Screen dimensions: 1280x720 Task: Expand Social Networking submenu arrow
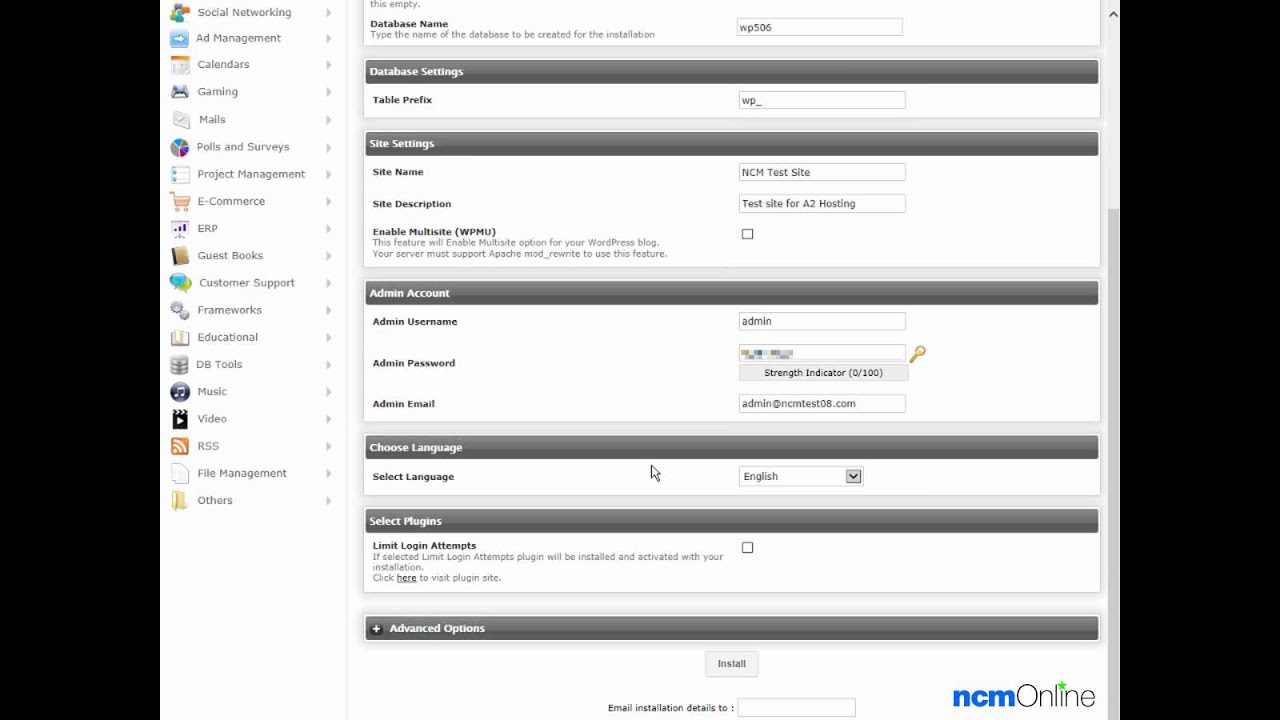click(x=329, y=12)
